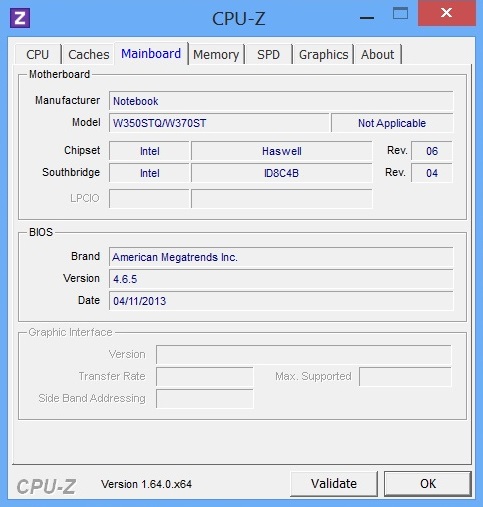Image resolution: width=483 pixels, height=507 pixels.
Task: Click the Southbridge label
Action: (71, 172)
